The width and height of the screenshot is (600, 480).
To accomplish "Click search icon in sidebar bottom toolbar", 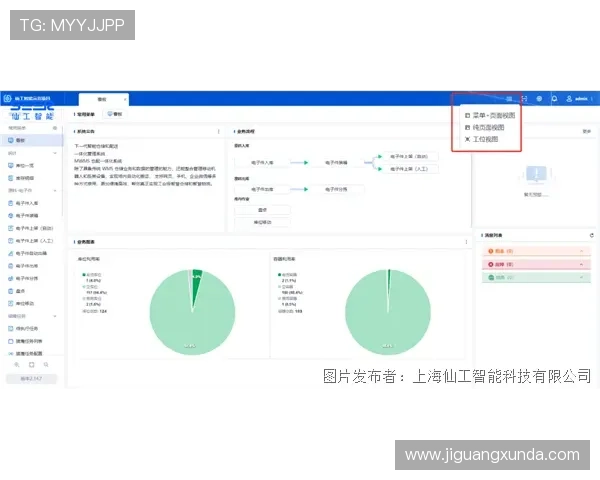I will 46,365.
